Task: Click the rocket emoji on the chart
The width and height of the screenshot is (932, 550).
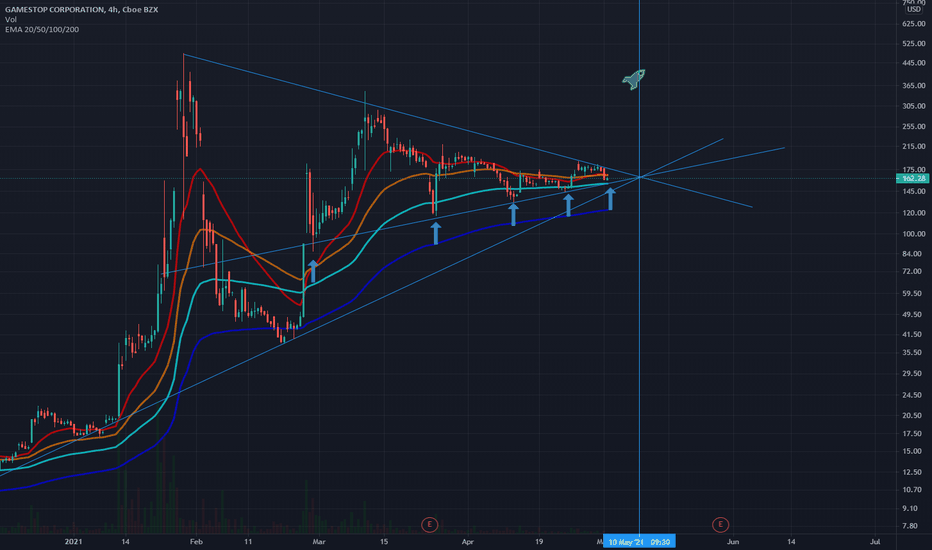Action: coord(634,79)
